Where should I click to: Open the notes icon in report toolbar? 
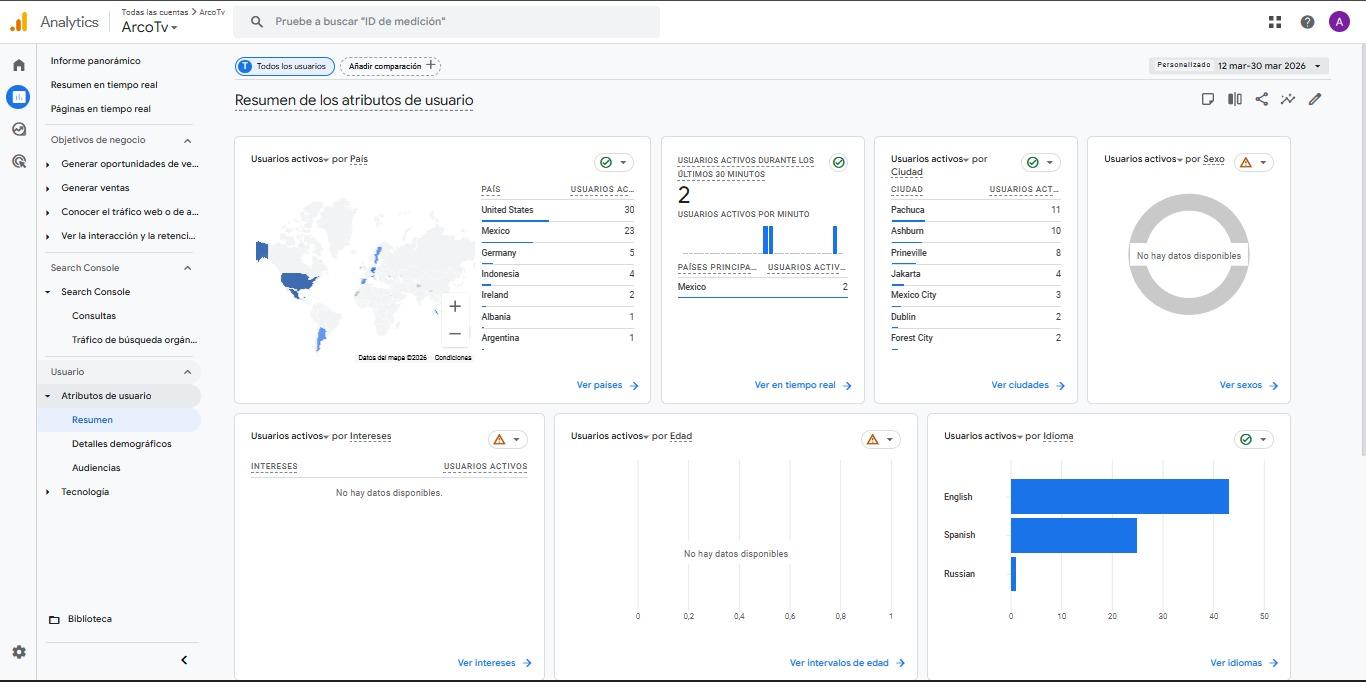tap(1208, 99)
